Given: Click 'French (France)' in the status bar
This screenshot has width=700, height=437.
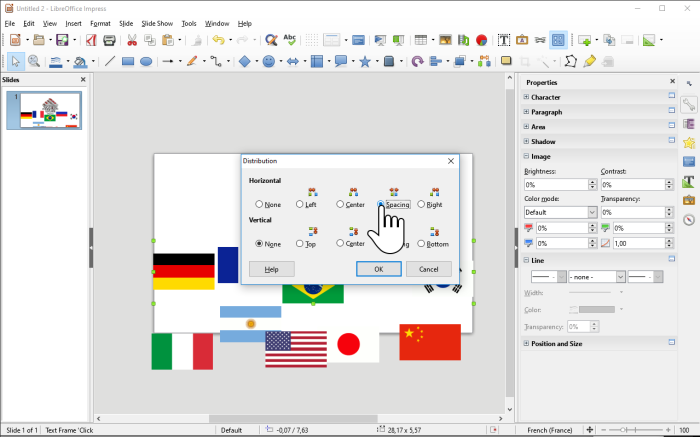Looking at the screenshot, I should click(550, 430).
